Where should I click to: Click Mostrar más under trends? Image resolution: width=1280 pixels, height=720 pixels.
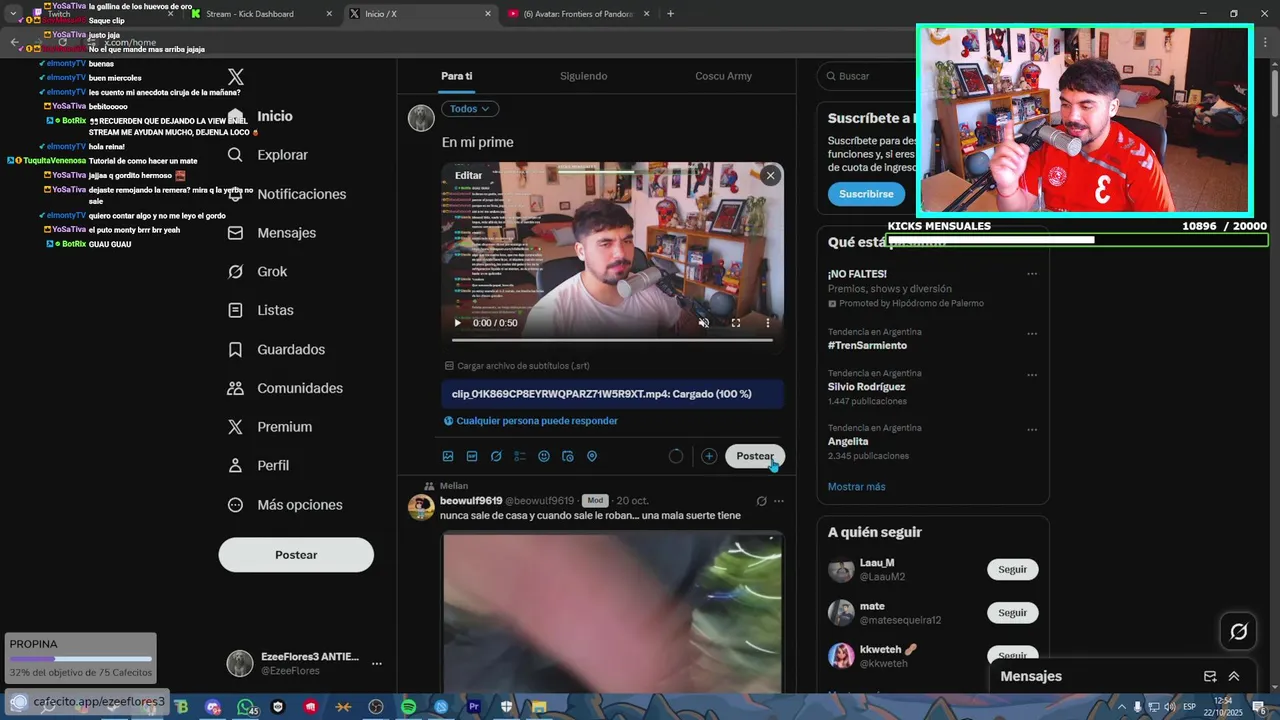click(857, 487)
